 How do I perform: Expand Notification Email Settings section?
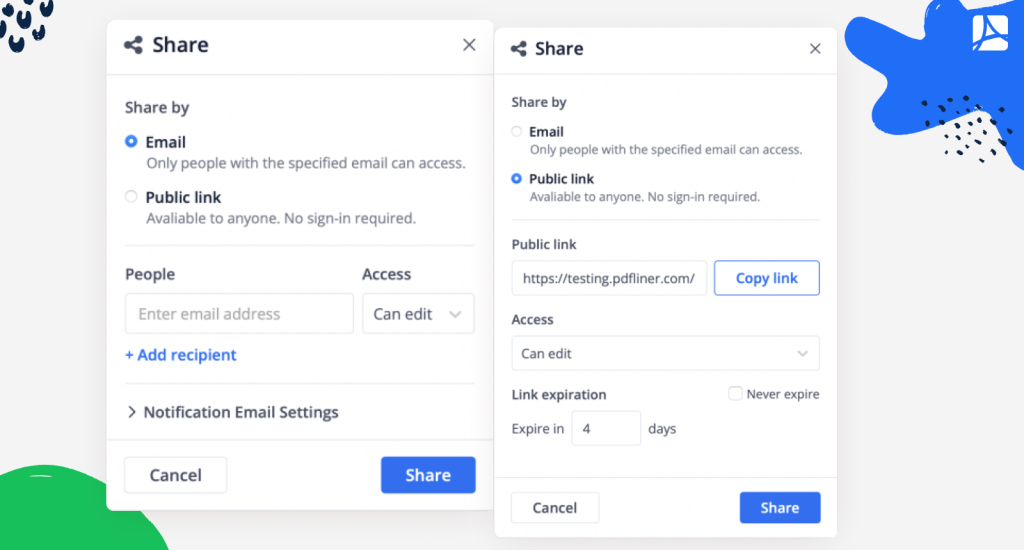232,412
